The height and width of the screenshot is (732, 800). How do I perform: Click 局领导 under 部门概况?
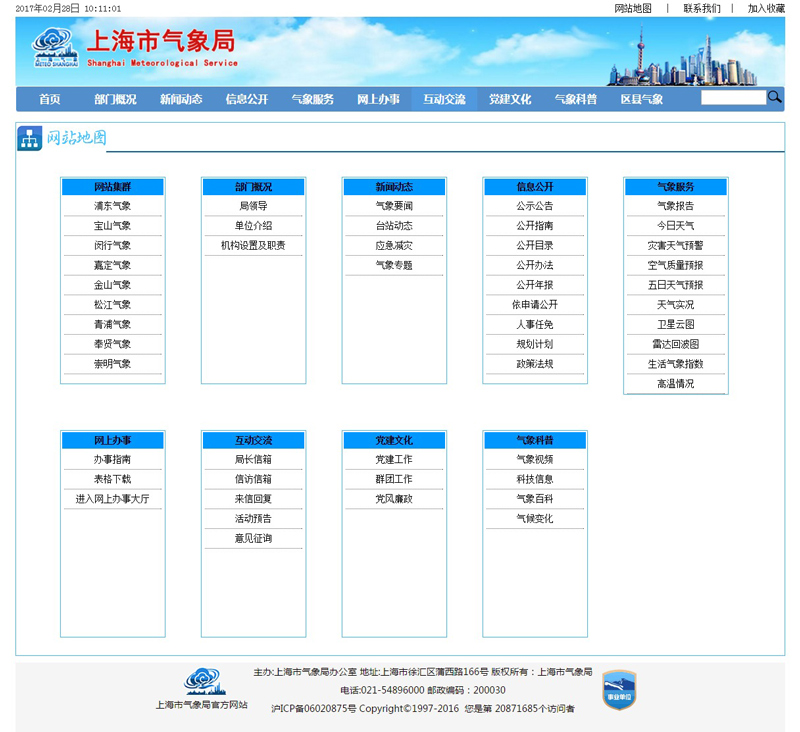[254, 206]
